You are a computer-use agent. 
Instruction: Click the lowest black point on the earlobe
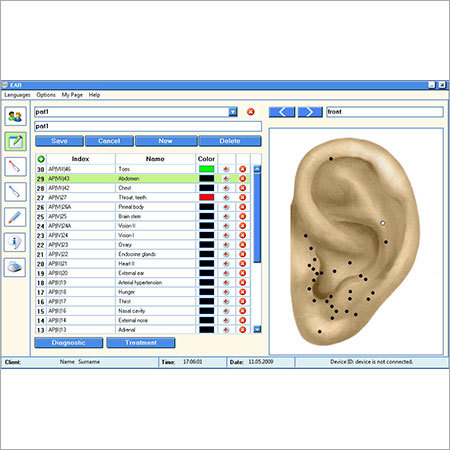(319, 332)
